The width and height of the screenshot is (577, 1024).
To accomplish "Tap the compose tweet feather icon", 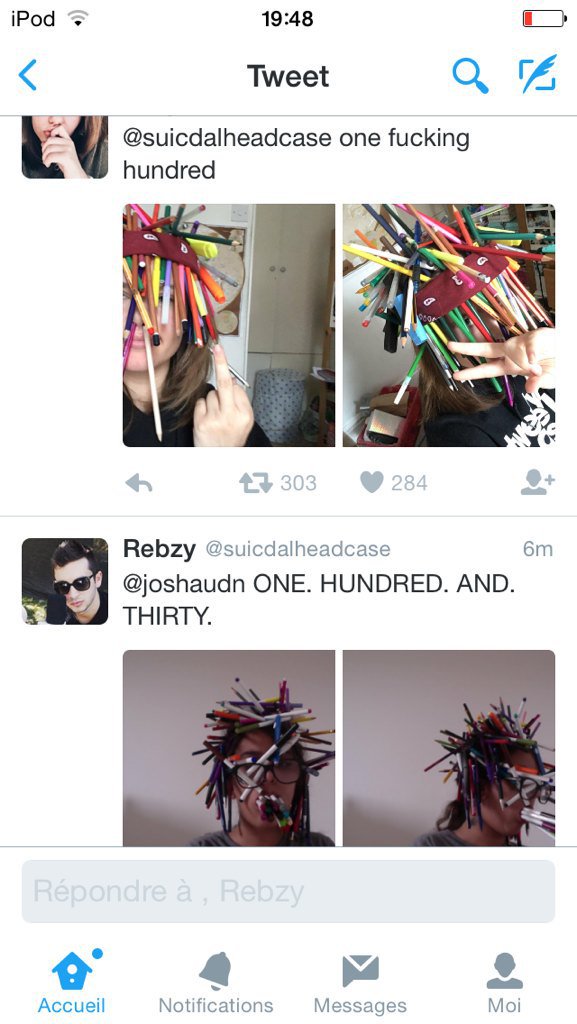I will click(537, 73).
